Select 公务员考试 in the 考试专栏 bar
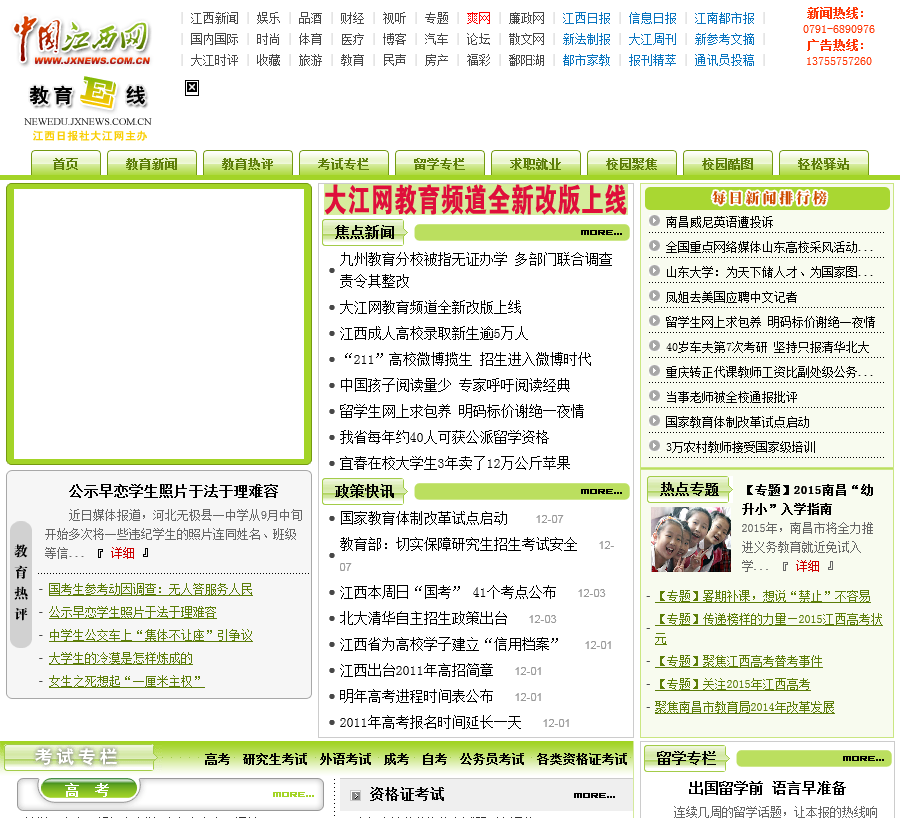This screenshot has width=900, height=818. click(492, 759)
